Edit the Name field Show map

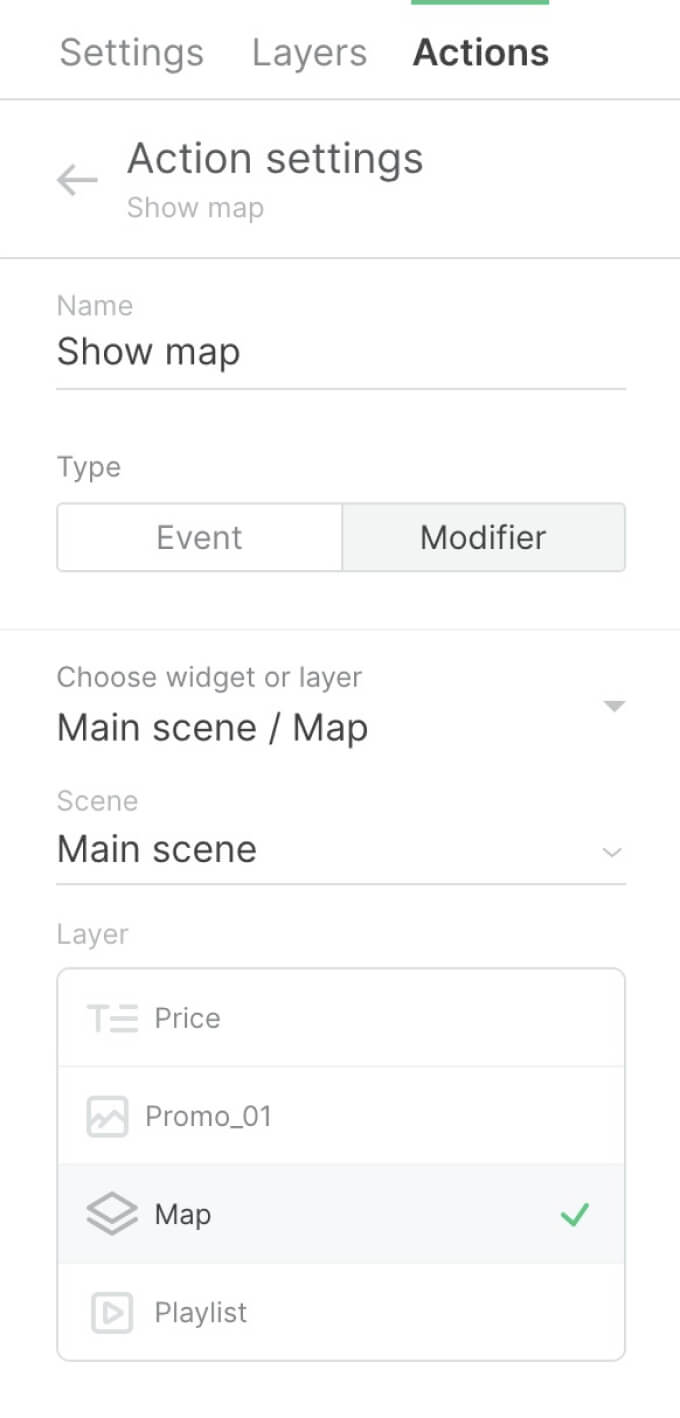click(340, 352)
